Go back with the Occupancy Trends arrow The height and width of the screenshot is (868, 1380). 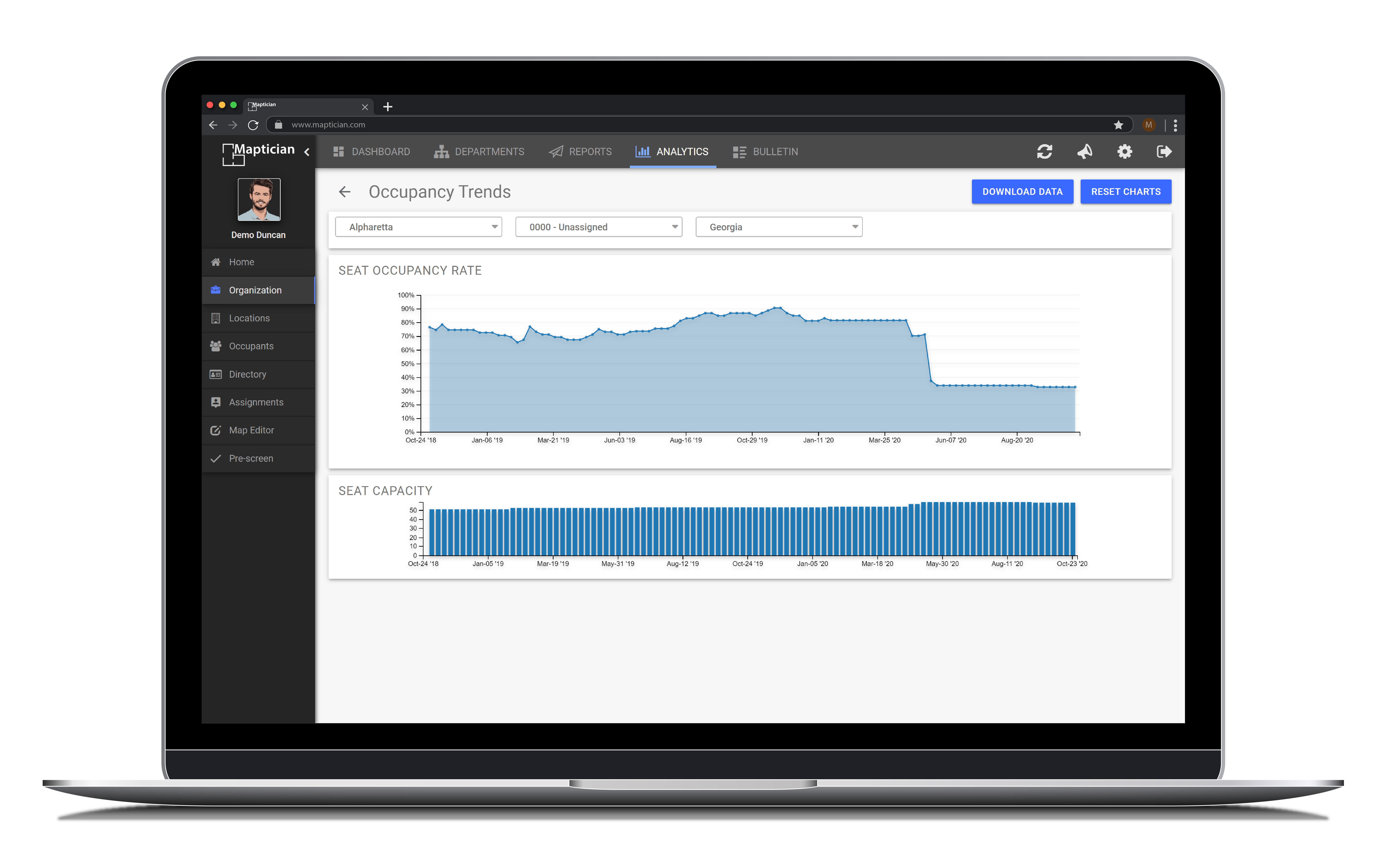coord(344,192)
